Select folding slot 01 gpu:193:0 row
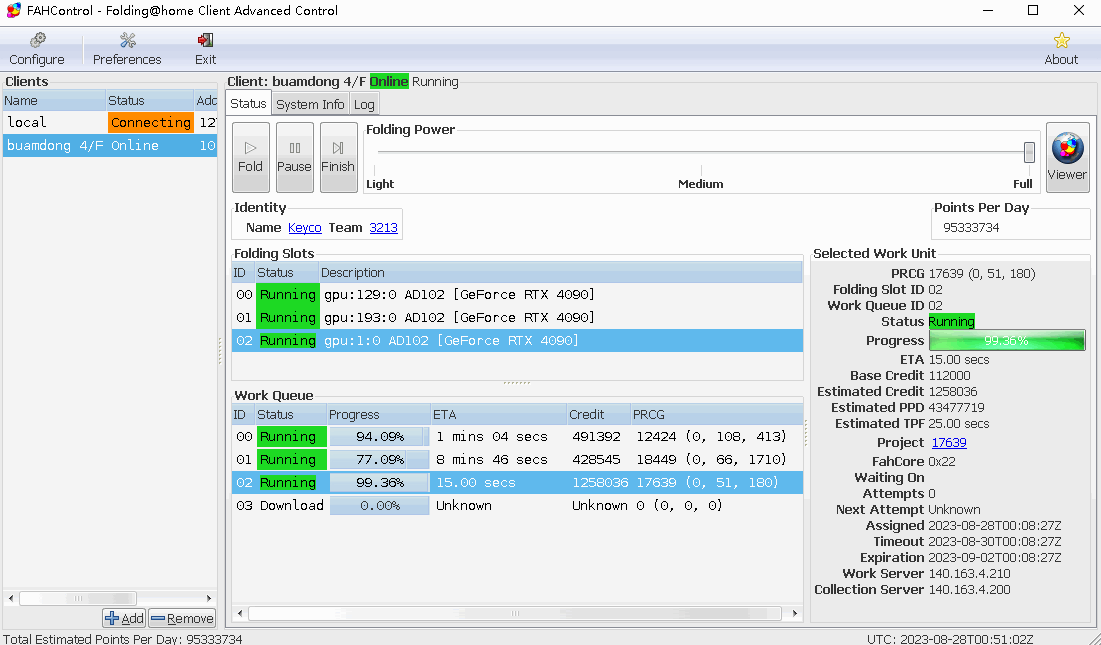1101x645 pixels. click(x=517, y=317)
